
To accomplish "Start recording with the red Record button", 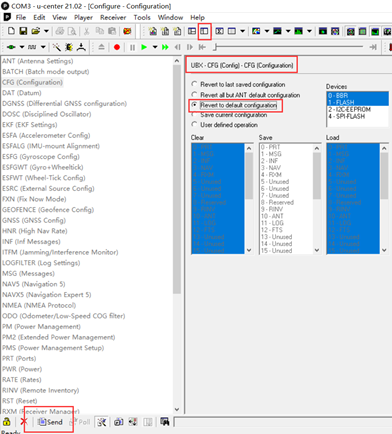I will [117, 47].
